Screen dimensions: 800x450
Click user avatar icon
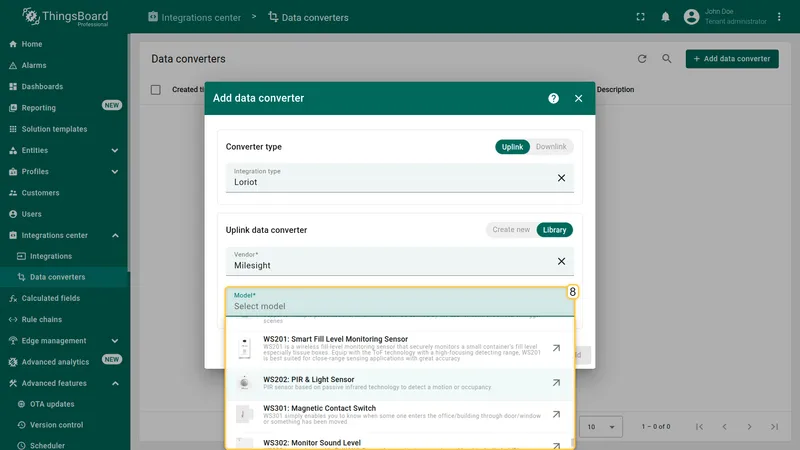(x=691, y=17)
